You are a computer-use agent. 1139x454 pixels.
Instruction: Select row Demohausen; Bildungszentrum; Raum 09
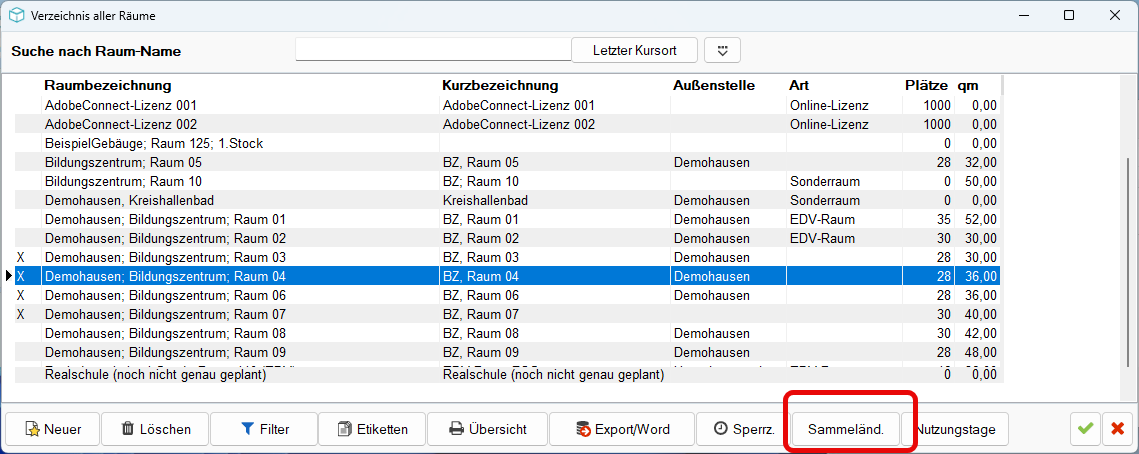coord(508,352)
